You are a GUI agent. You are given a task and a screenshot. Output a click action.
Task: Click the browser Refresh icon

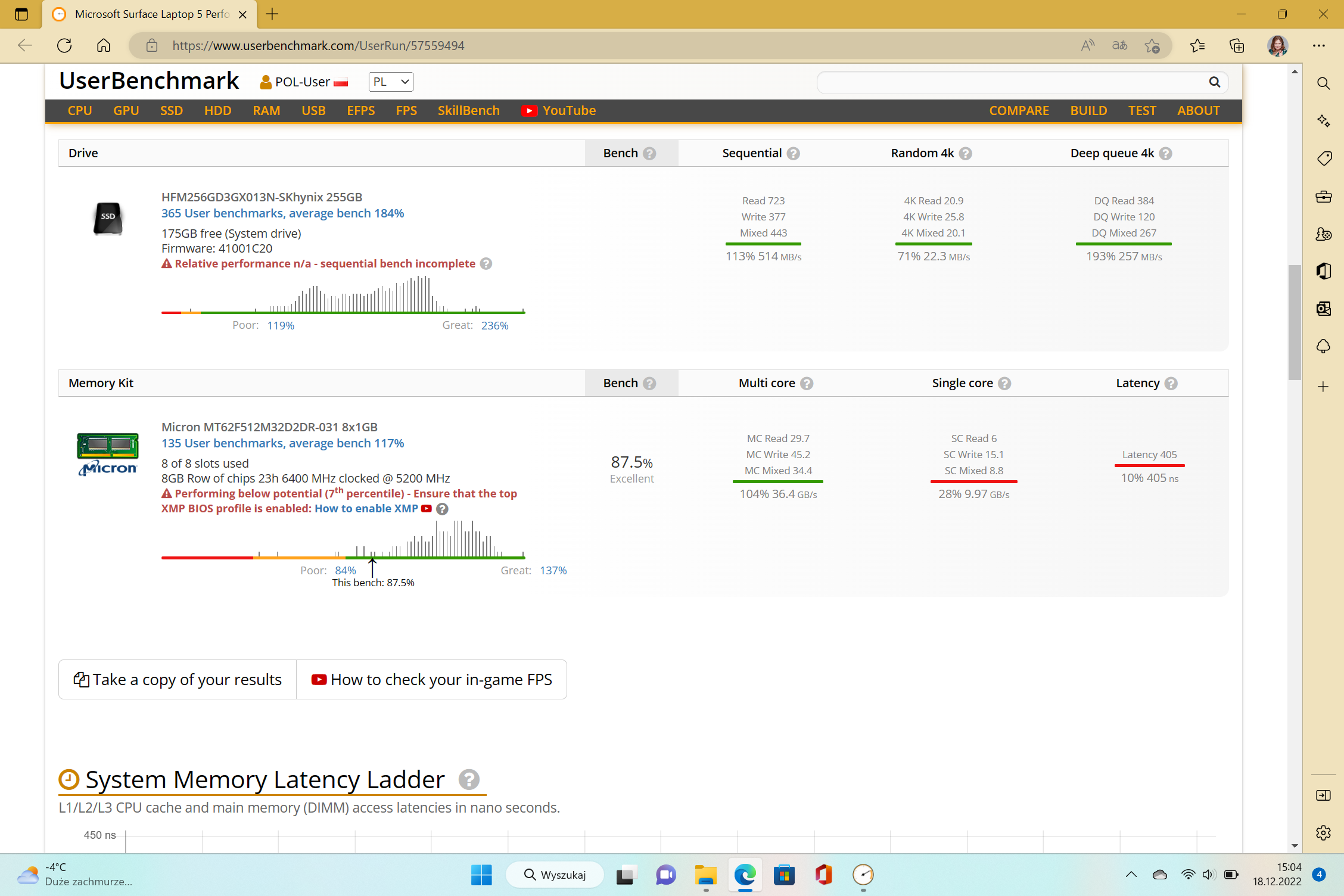[x=64, y=45]
